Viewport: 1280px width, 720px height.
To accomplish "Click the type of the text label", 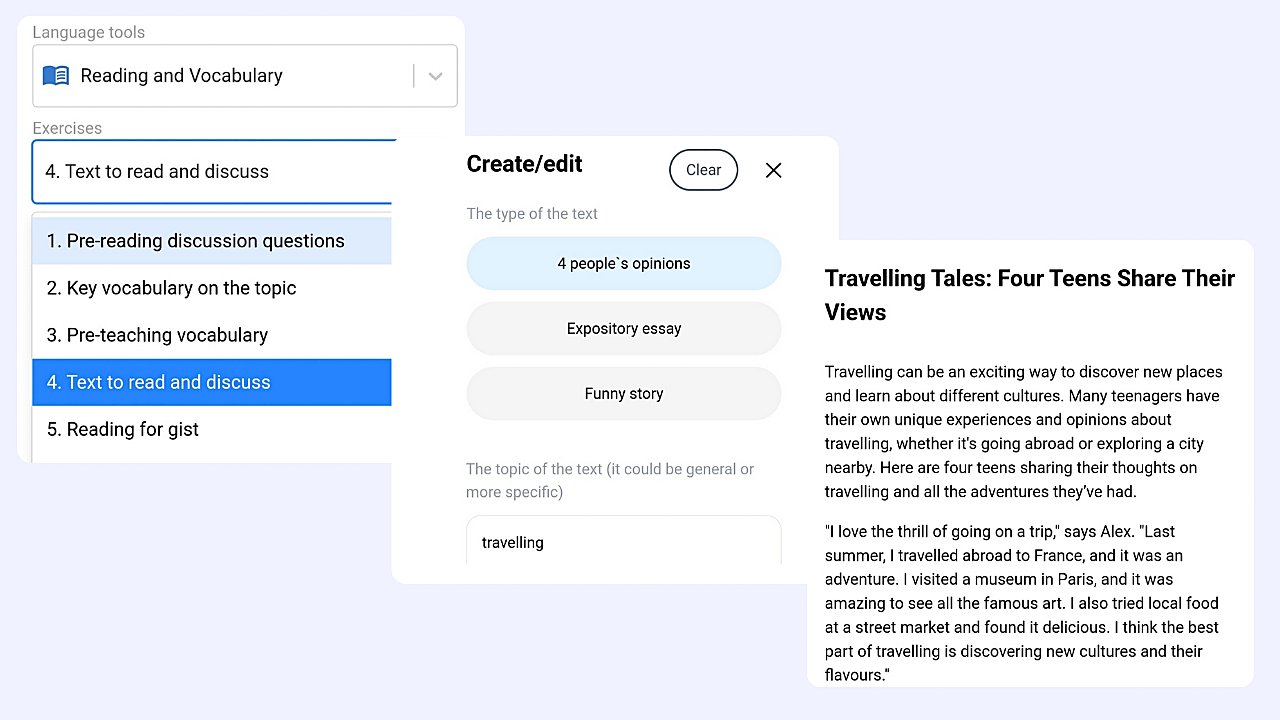I will point(532,213).
